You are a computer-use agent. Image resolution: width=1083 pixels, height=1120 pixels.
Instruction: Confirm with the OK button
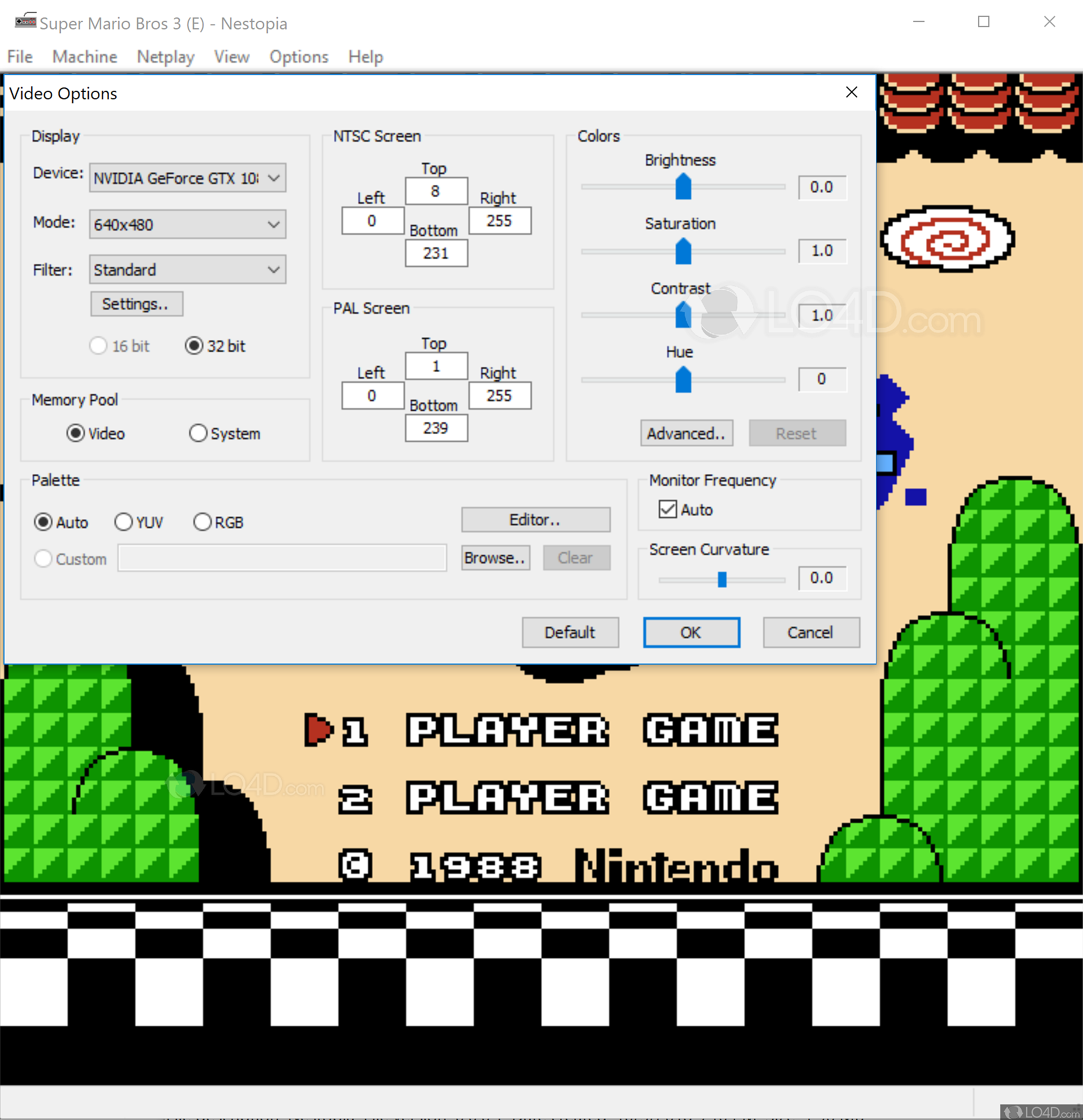click(x=691, y=632)
